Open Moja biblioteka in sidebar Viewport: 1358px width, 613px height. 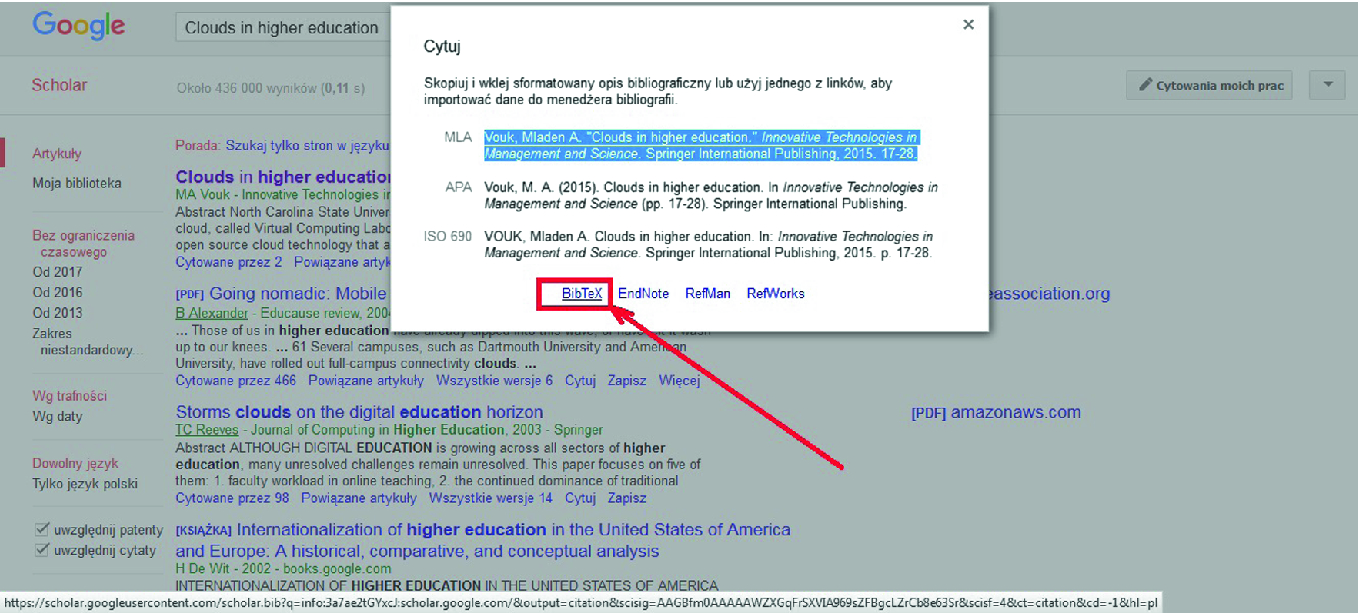tap(77, 183)
